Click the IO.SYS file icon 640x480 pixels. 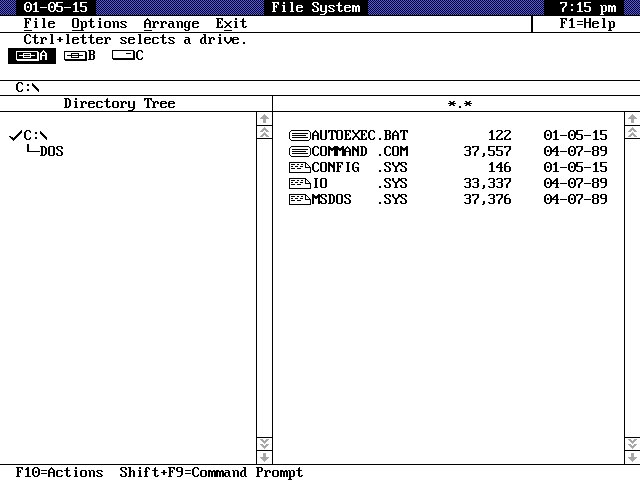pos(300,183)
